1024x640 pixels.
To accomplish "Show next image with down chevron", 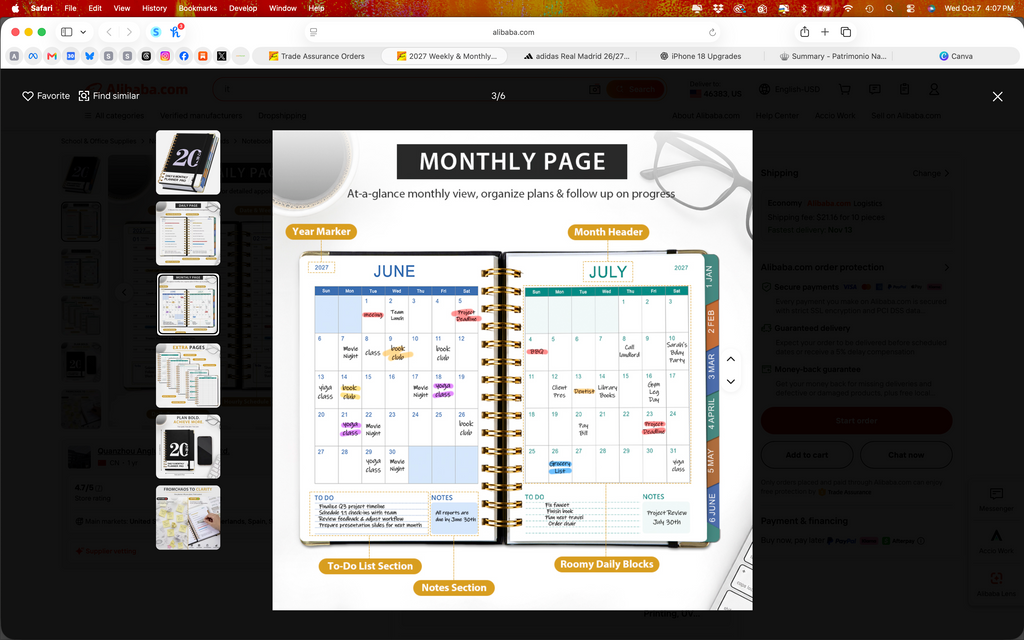I will click(731, 381).
